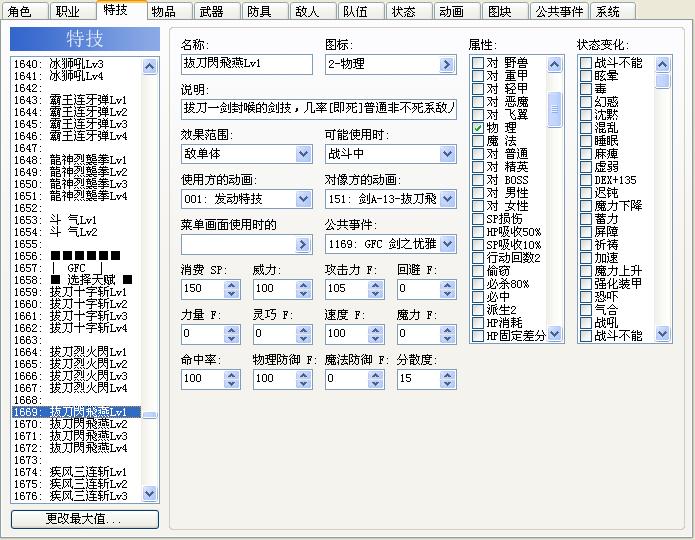The image size is (695, 540).
Task: Click the 说明 description field
Action: point(319,109)
